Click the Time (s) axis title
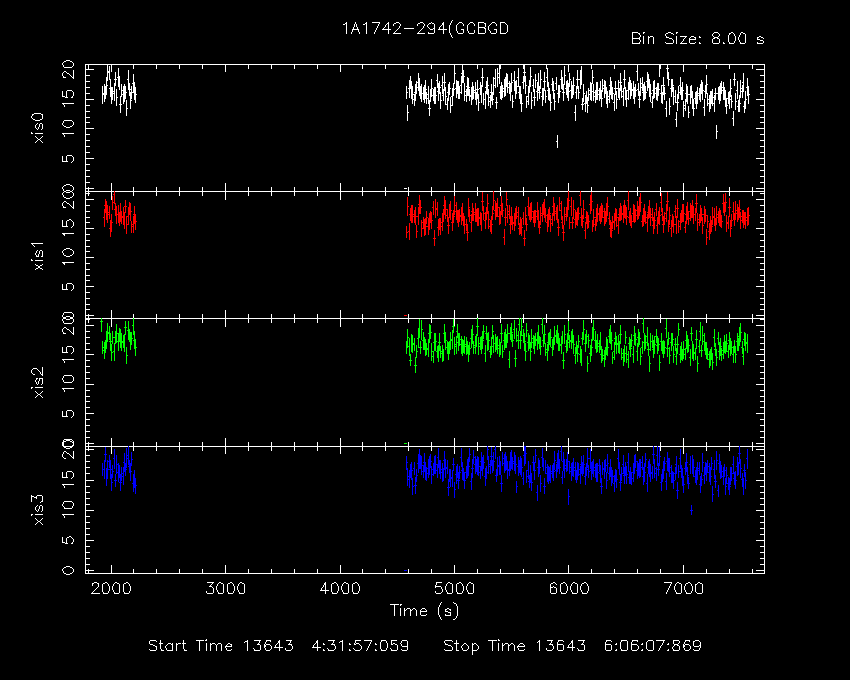This screenshot has width=850, height=680. [x=424, y=611]
